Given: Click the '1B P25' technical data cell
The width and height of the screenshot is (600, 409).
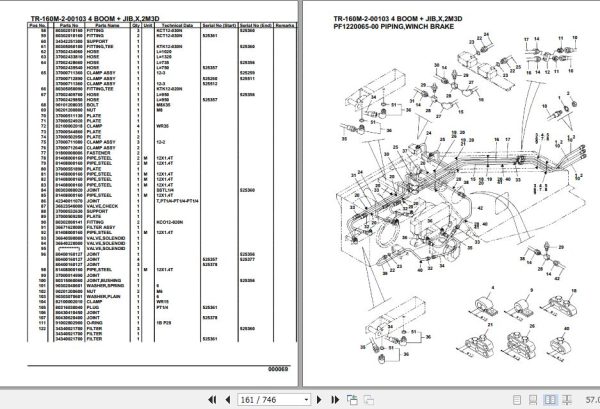Looking at the screenshot, I should click(x=163, y=323).
